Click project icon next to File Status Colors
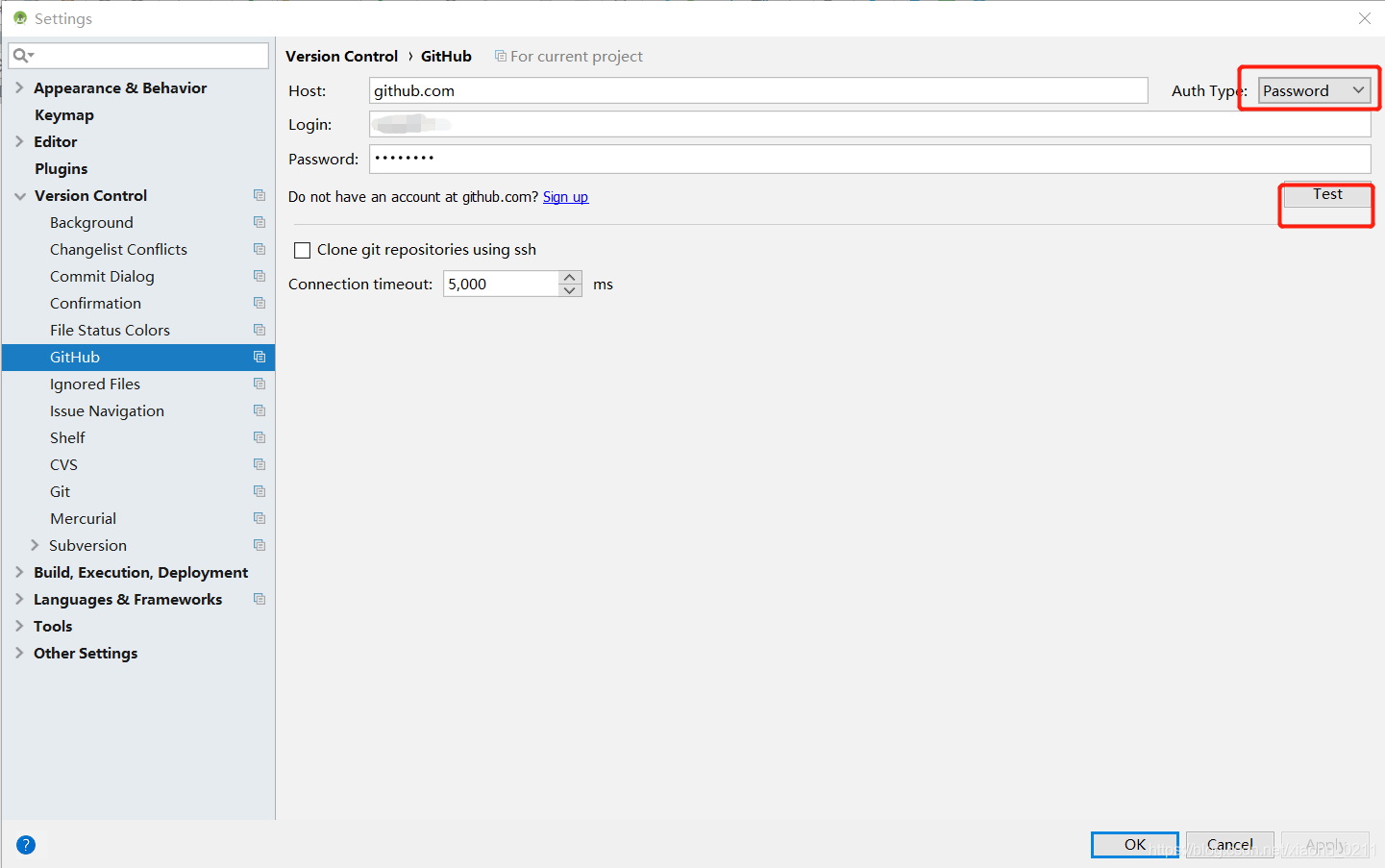The image size is (1385, 868). [x=260, y=330]
